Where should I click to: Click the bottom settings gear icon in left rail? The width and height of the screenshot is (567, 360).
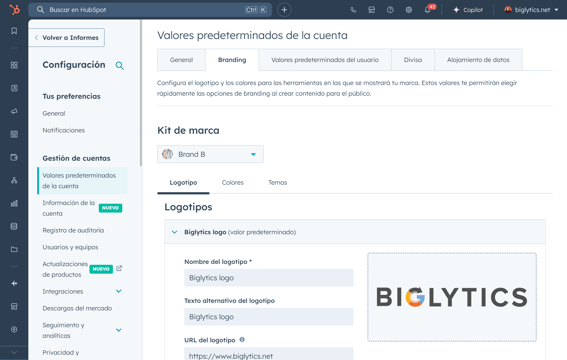pos(14,330)
